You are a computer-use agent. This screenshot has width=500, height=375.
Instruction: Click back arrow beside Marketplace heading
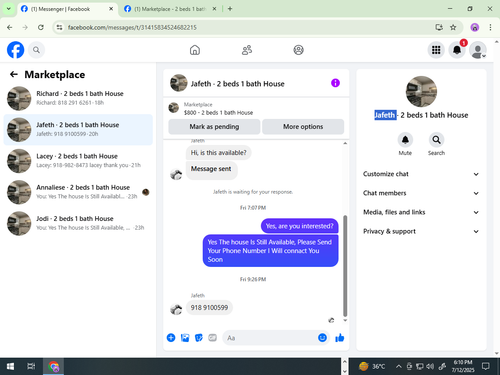14,74
